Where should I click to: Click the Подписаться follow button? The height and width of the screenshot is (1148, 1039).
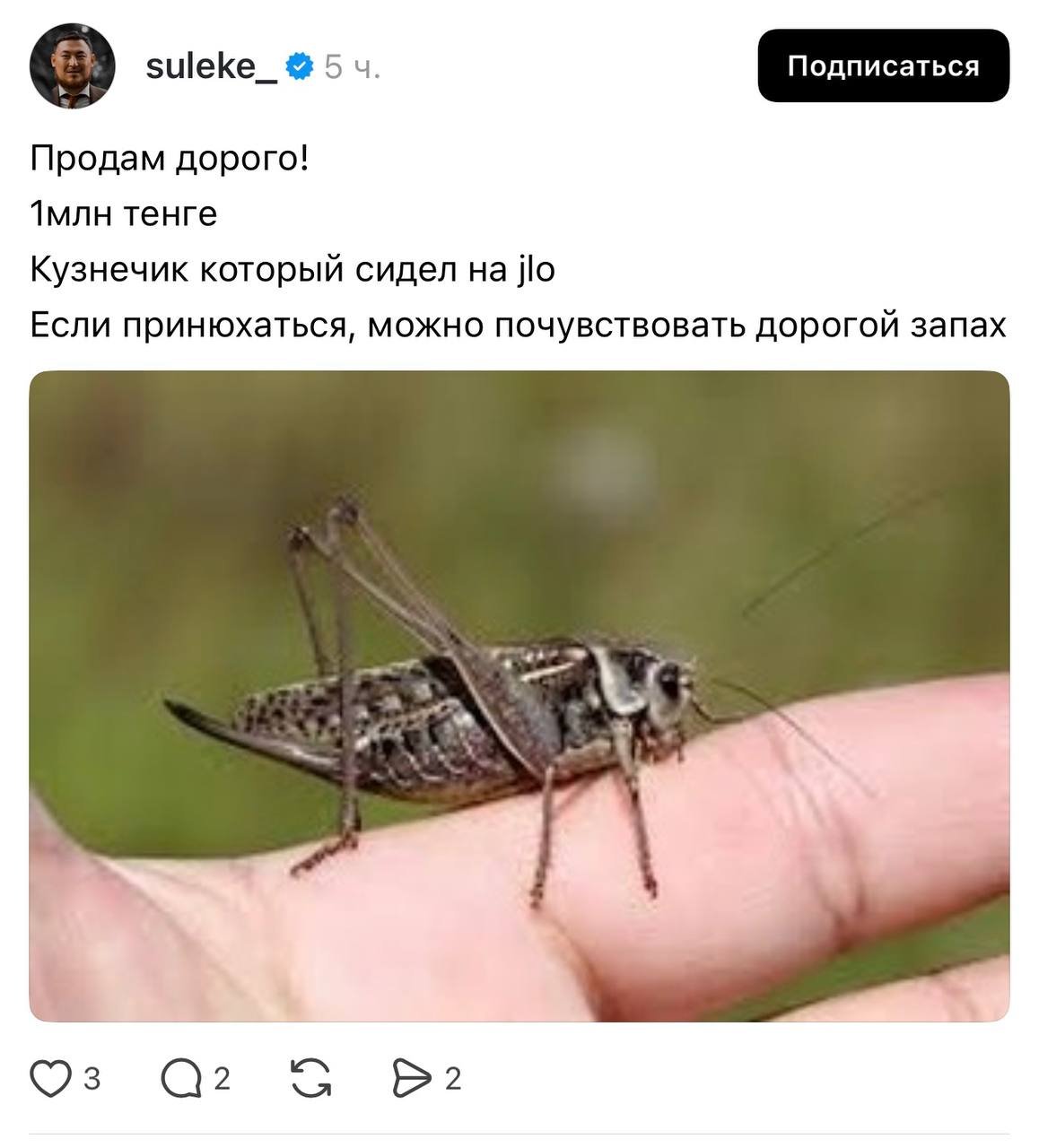883,65
